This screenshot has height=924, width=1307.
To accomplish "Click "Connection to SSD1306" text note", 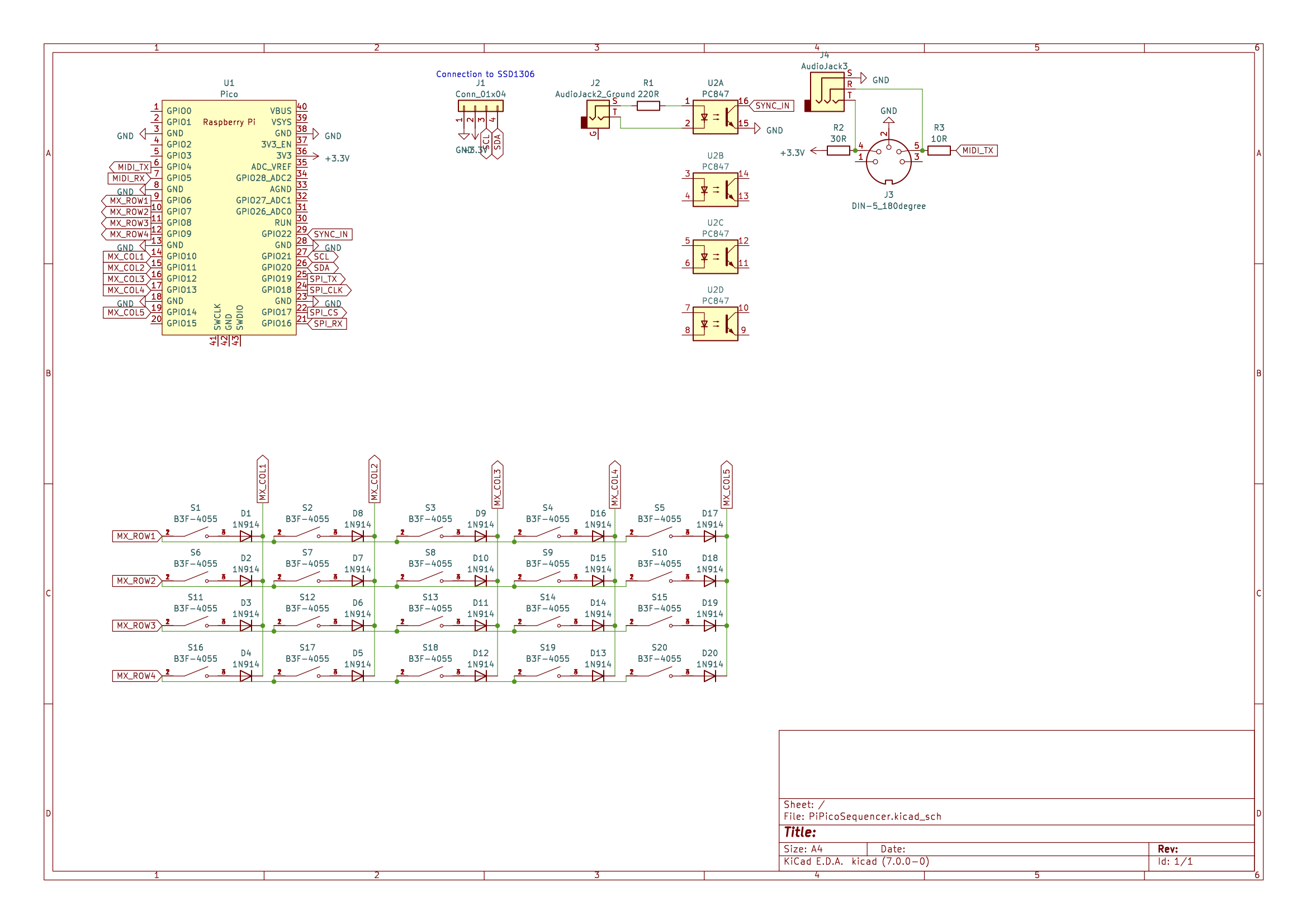I will 485,74.
